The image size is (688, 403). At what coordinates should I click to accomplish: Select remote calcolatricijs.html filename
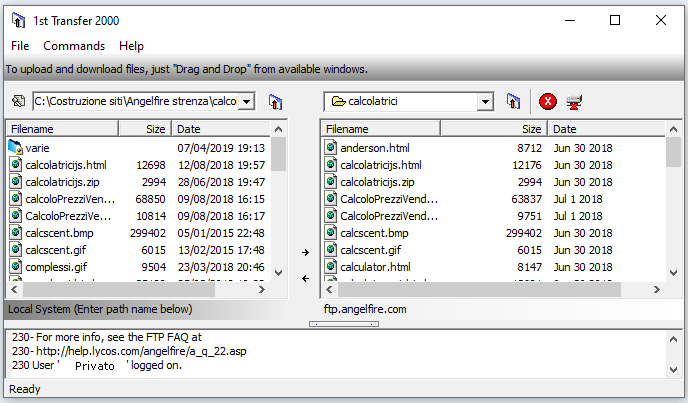coord(380,165)
